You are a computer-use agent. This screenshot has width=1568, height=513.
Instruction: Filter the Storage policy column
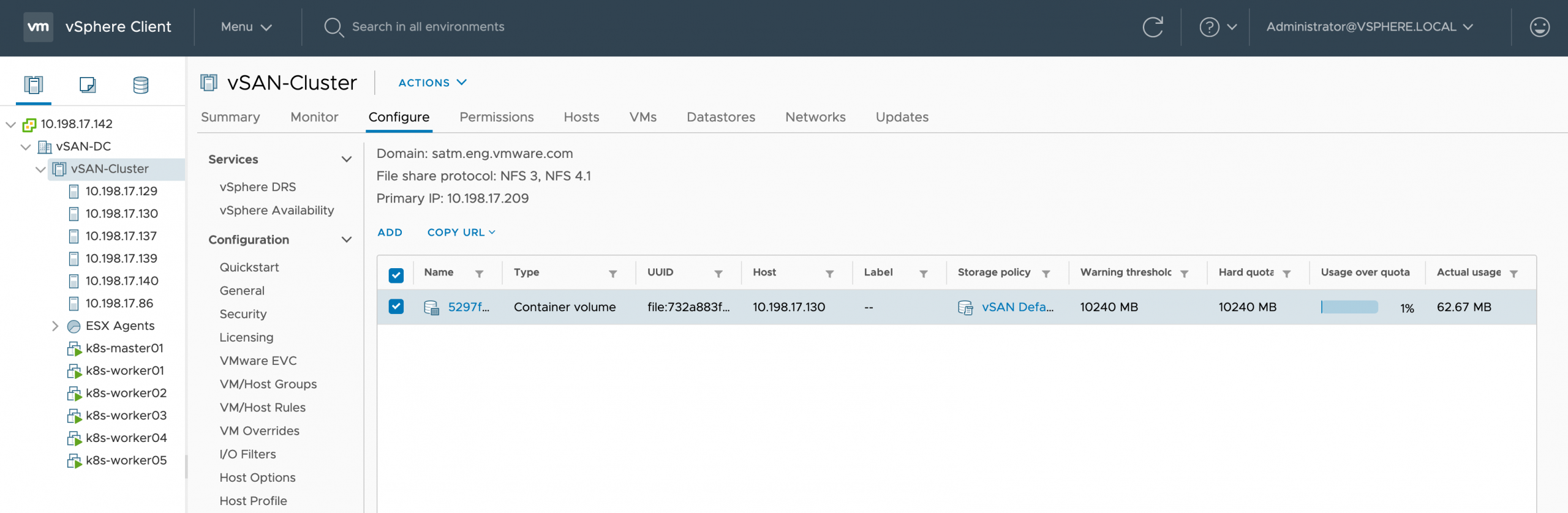[x=1046, y=274]
